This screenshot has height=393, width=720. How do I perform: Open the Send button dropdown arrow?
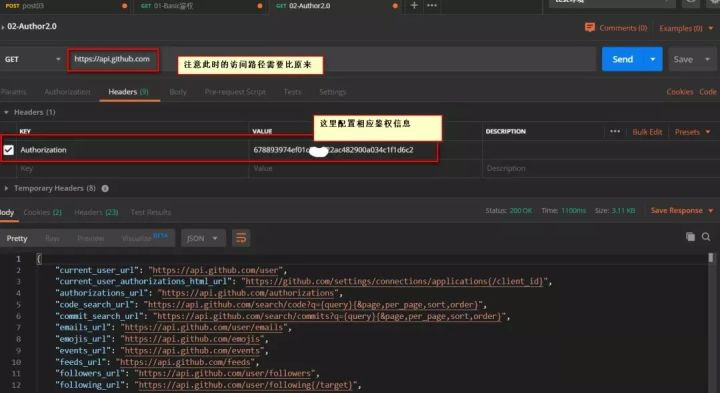point(652,59)
